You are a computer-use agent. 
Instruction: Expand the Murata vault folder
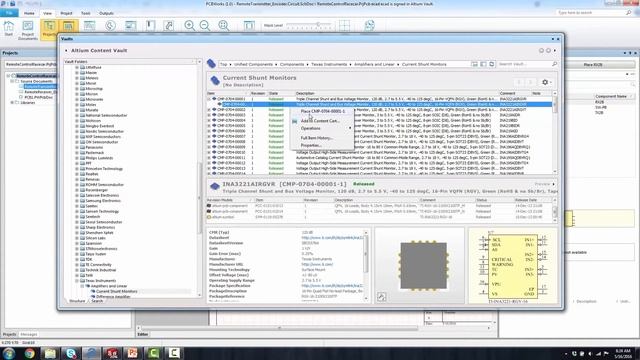[x=77, y=110]
